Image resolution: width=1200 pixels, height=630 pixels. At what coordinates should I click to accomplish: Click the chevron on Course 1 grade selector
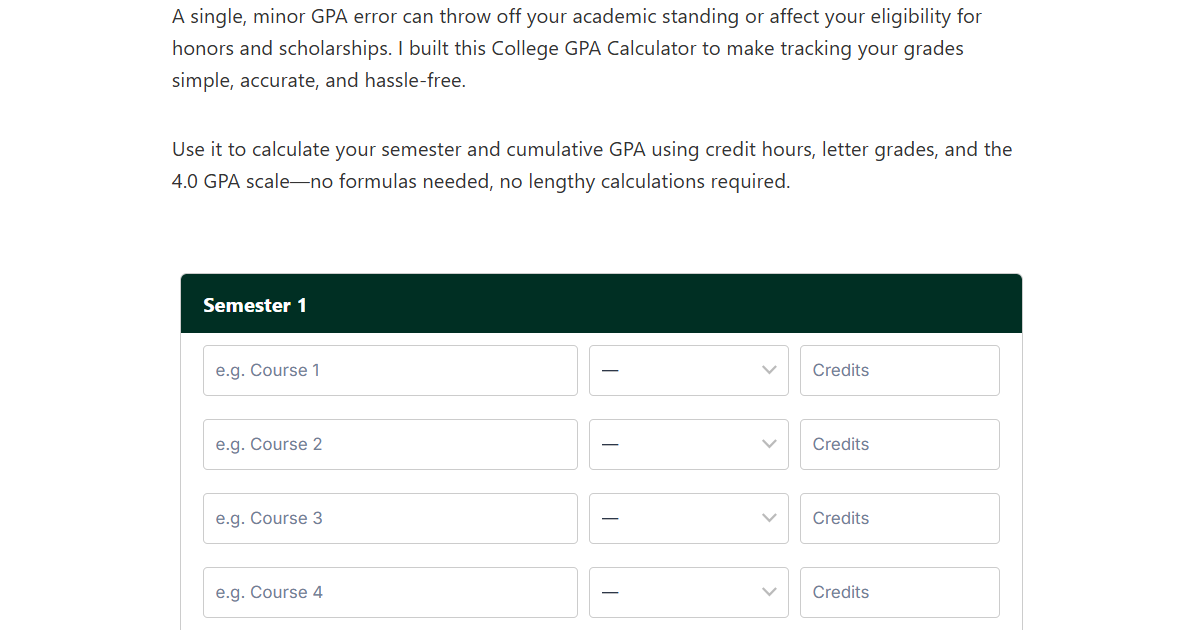click(x=769, y=370)
